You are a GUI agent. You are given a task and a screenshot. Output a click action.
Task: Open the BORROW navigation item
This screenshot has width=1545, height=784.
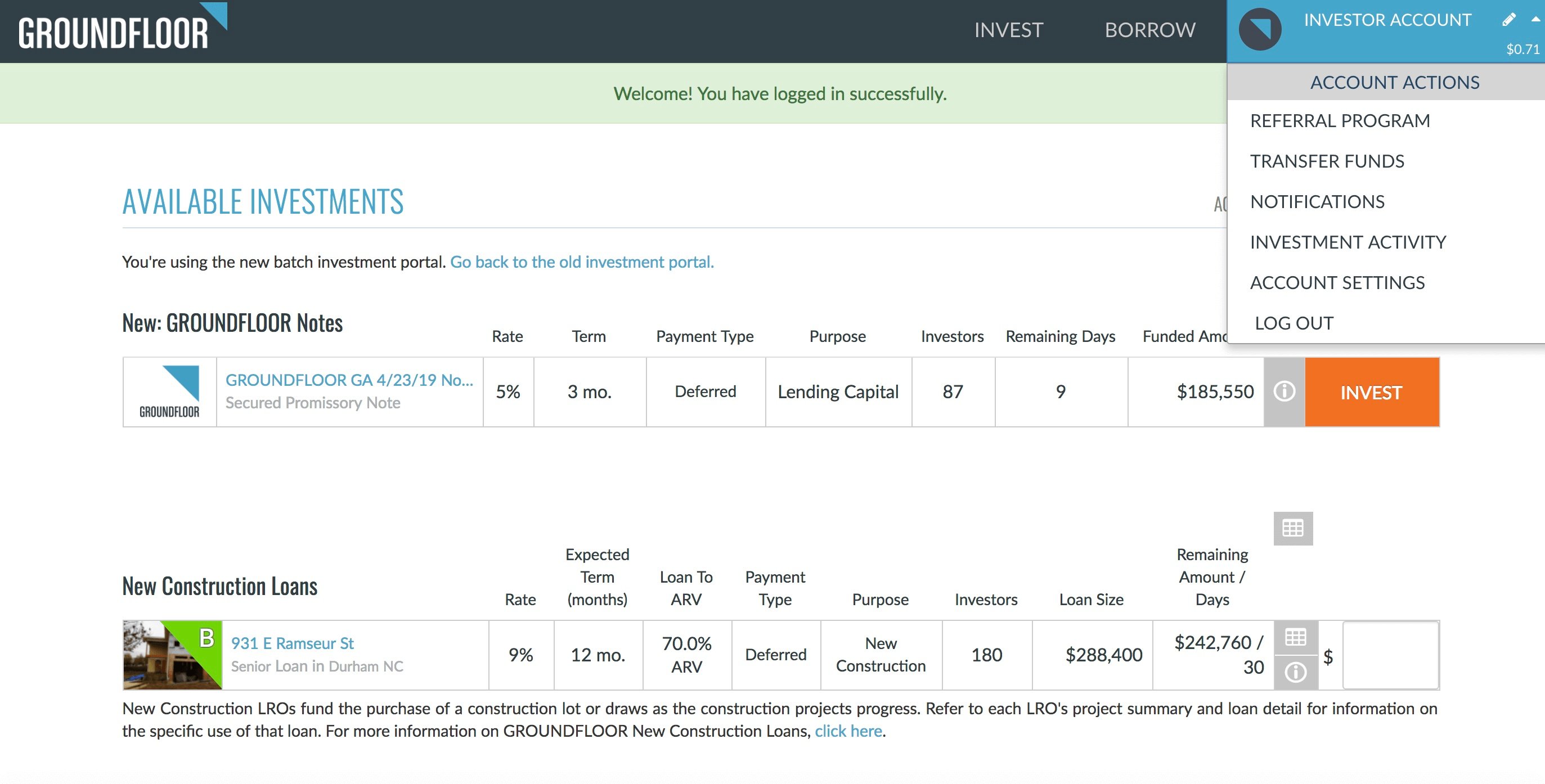(1151, 30)
